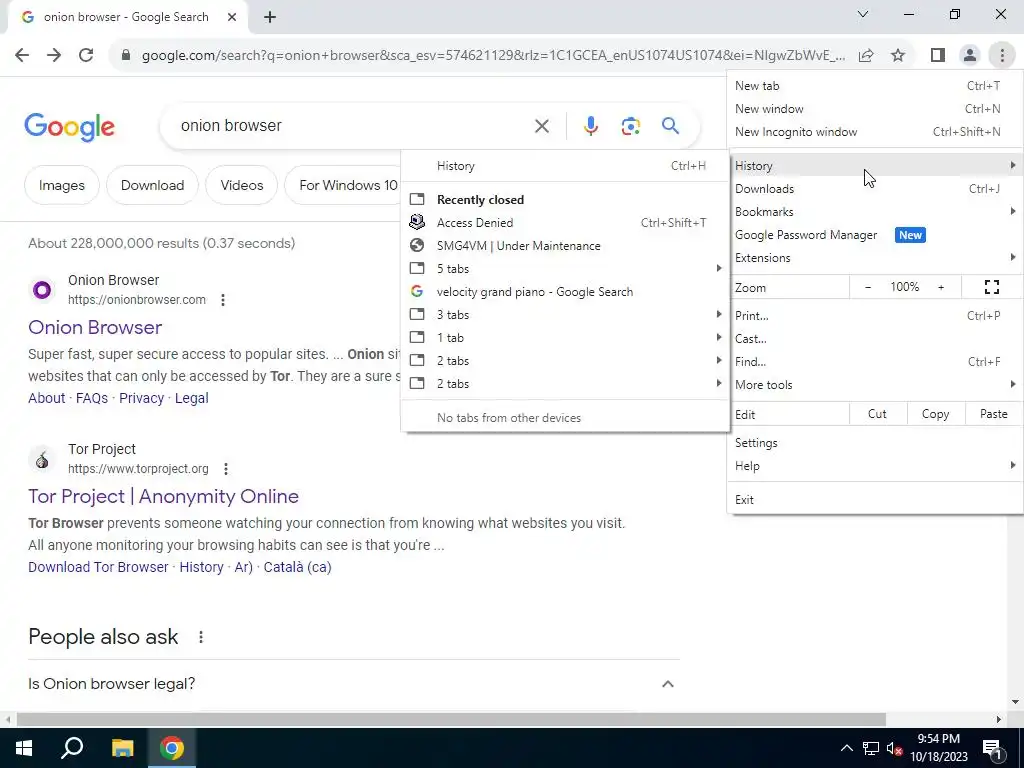The width and height of the screenshot is (1024, 768).
Task: Choose Cast... from the menu
Action: pos(875,339)
